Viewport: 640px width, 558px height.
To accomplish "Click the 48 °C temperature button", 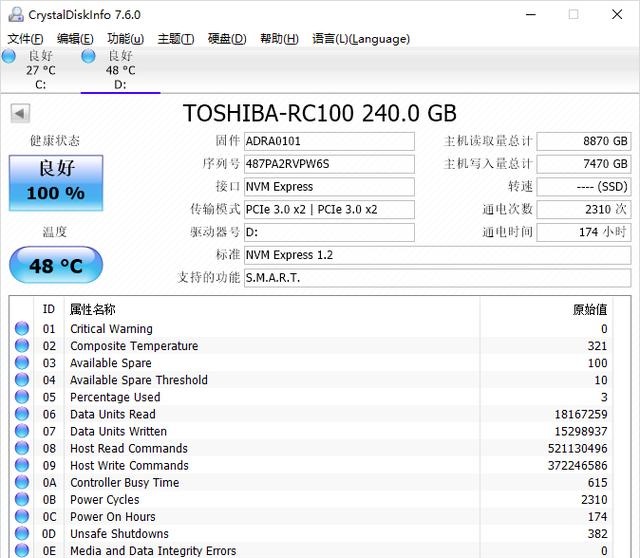I will click(56, 266).
